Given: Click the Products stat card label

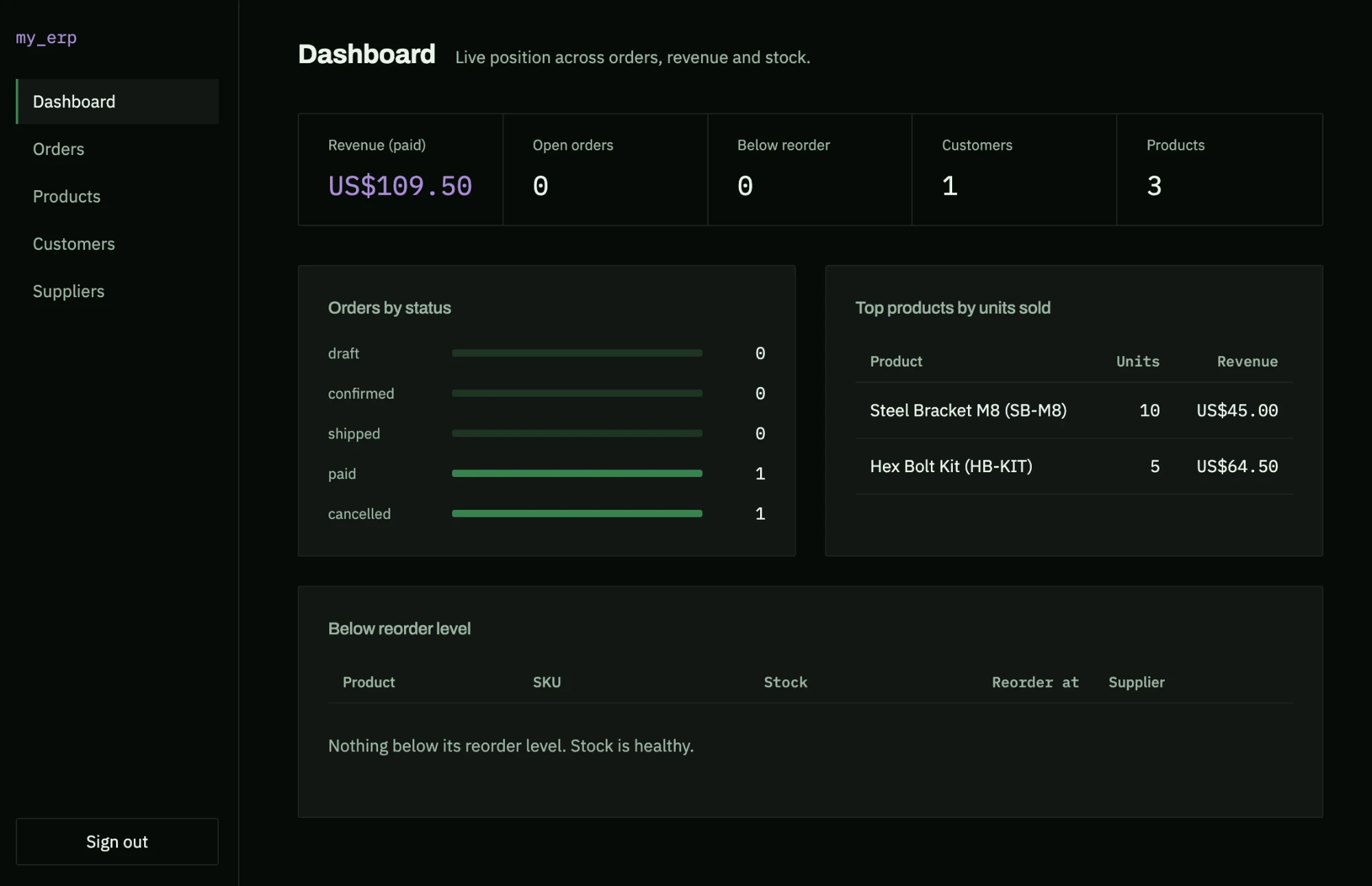Looking at the screenshot, I should coord(1175,145).
